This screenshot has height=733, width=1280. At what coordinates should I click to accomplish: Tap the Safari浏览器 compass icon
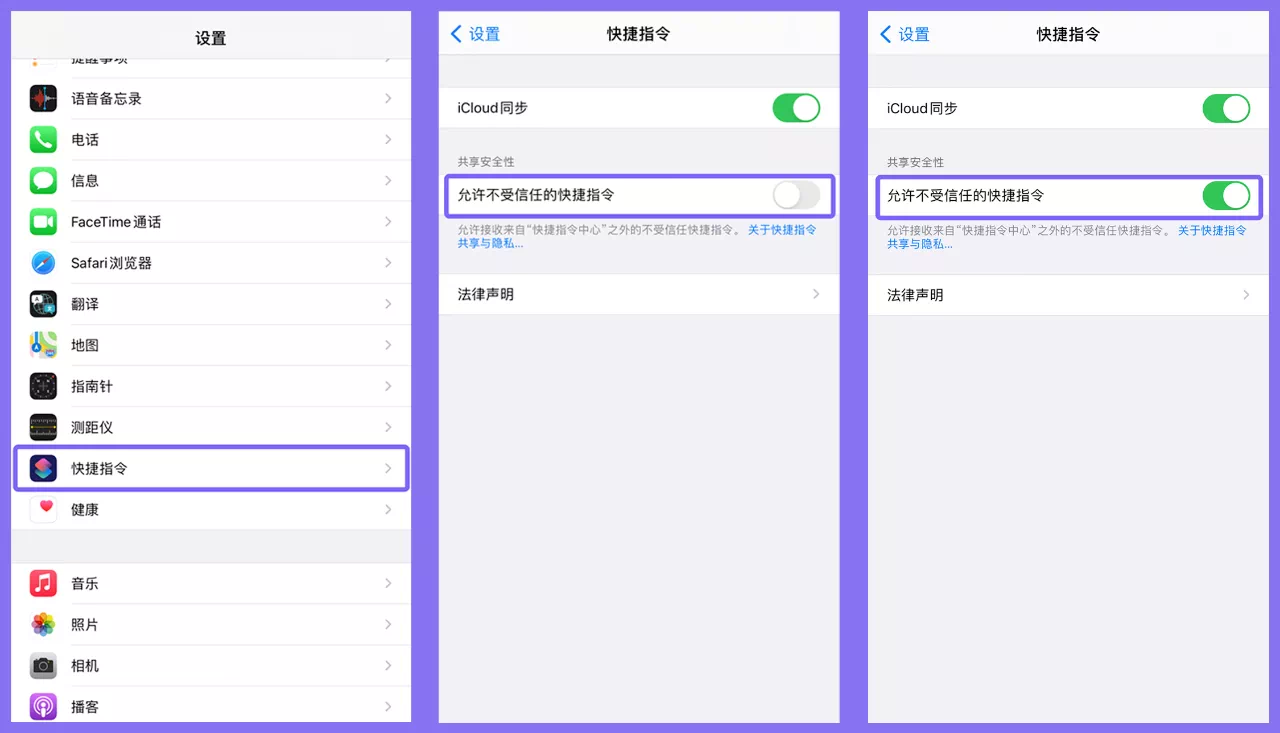[x=43, y=262]
